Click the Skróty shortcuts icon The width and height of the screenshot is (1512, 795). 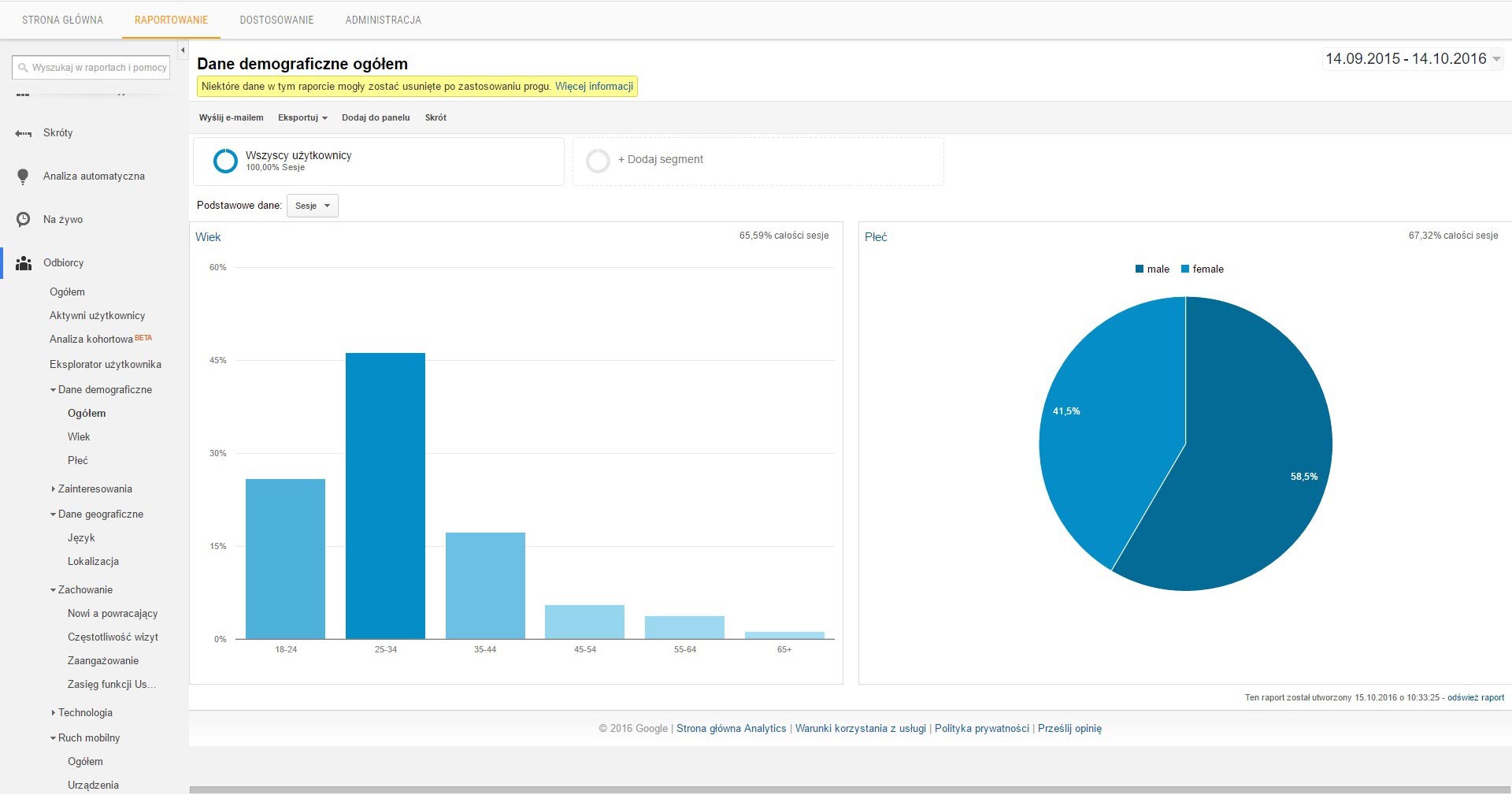[24, 133]
